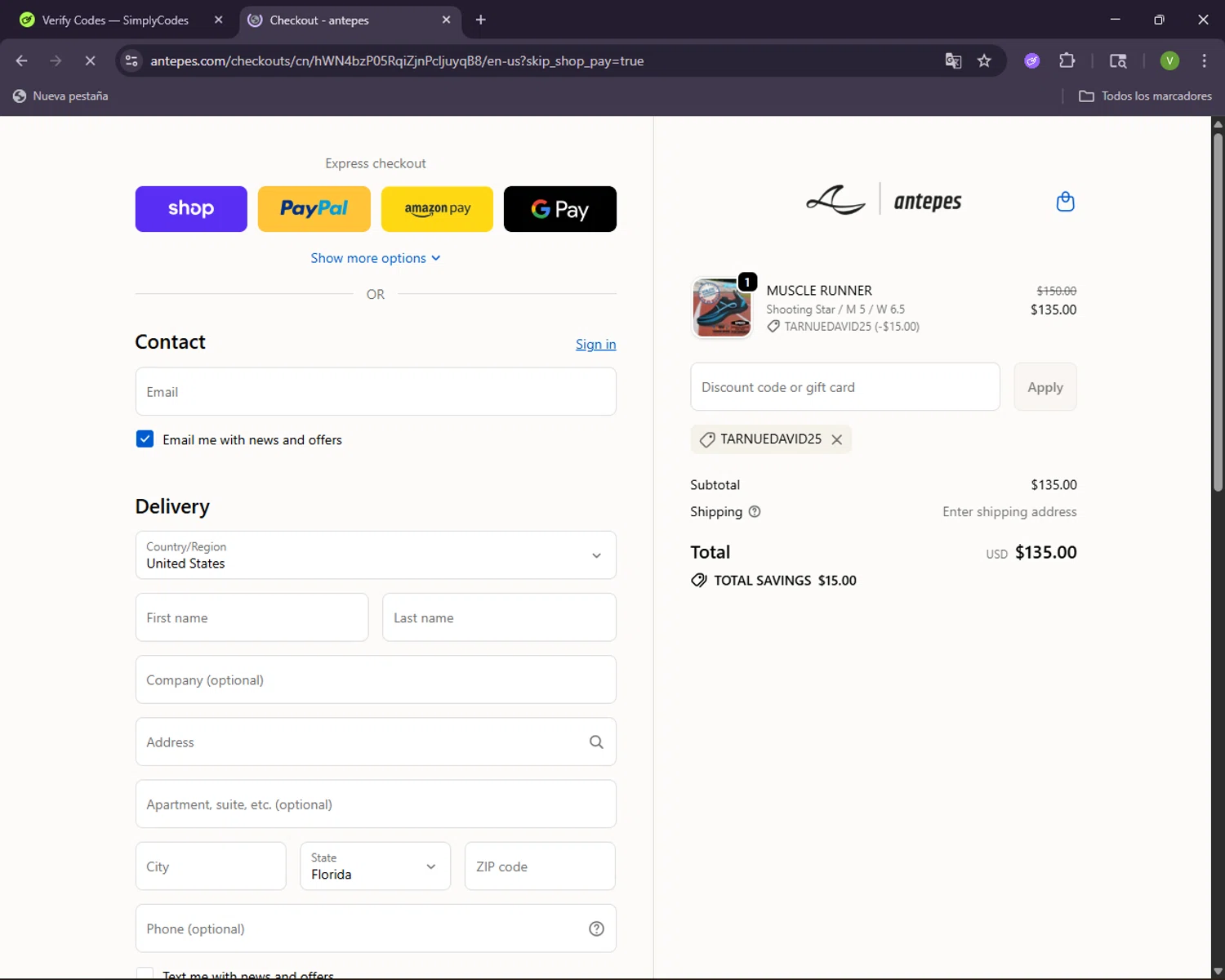Click the Shooting Star / M 5 / W 6.5 variant text
1225x980 pixels.
point(835,310)
